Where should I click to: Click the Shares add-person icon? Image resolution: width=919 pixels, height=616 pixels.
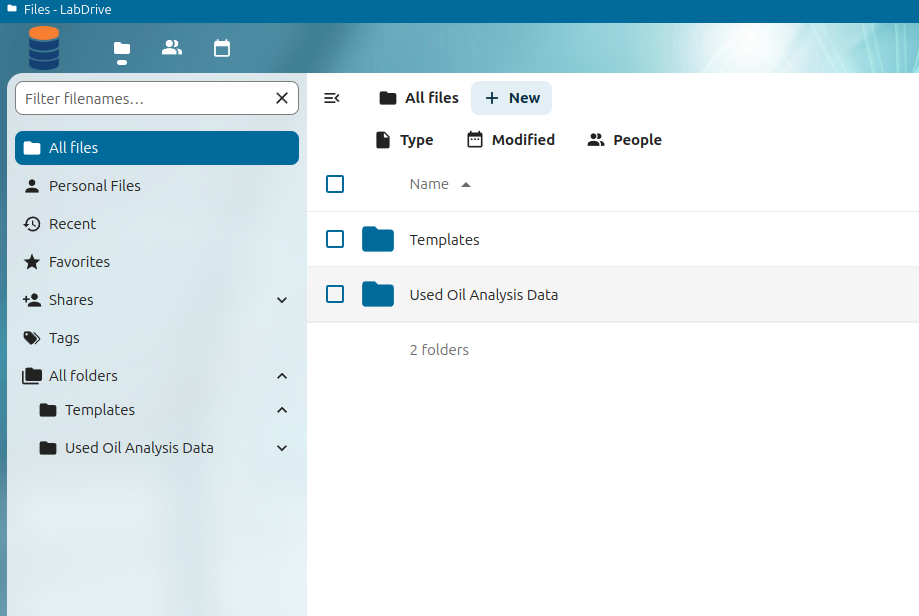coord(32,300)
